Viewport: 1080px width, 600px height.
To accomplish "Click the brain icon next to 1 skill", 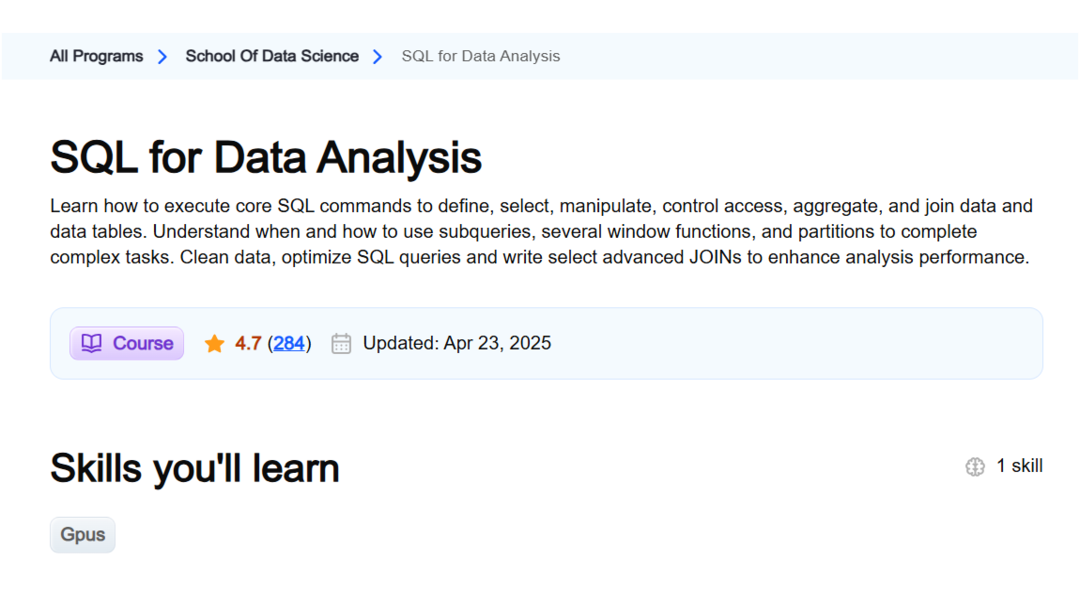I will tap(975, 467).
